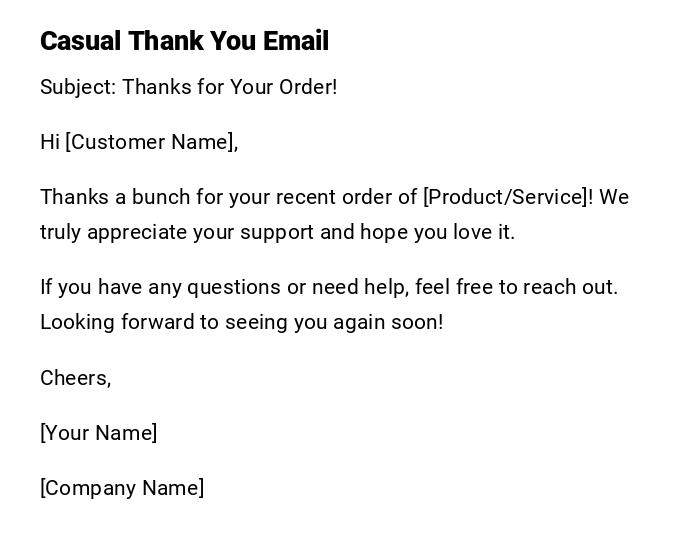This screenshot has height=550, width=700.
Task: Click "Thanks for Your Order!" in the subject line
Action: coord(230,87)
